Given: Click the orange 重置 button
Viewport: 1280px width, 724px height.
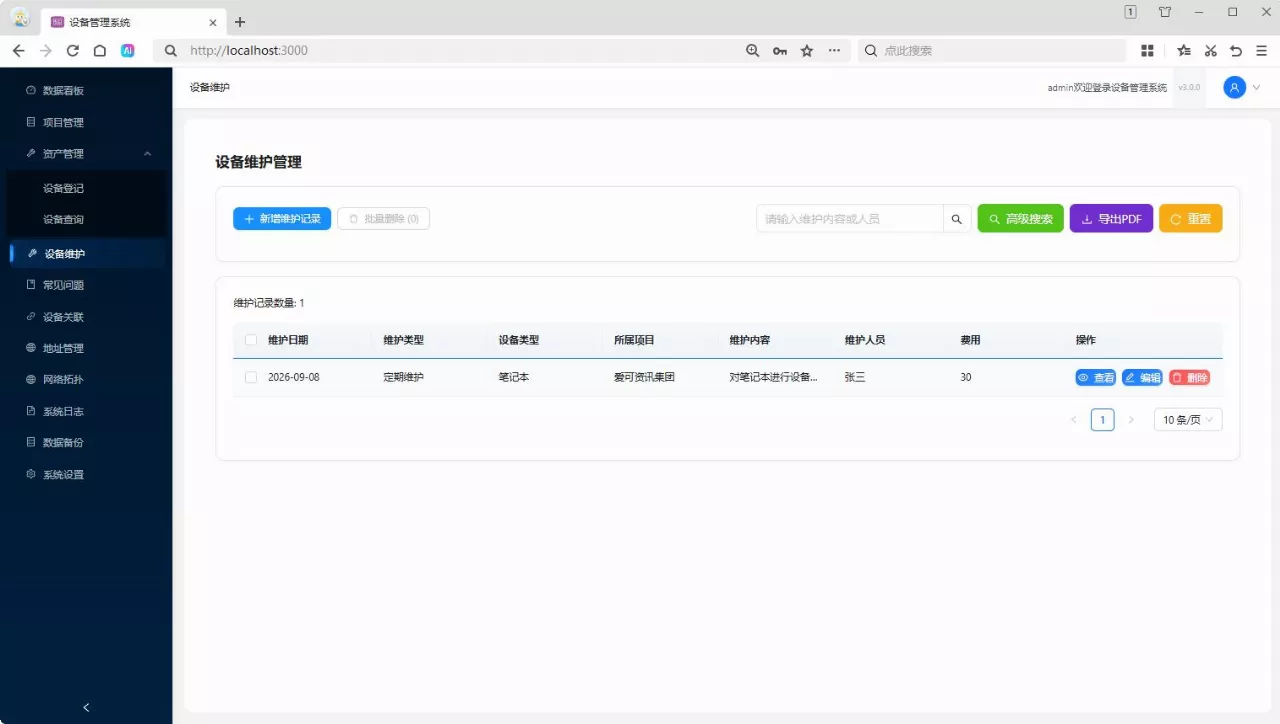Looking at the screenshot, I should 1190,219.
